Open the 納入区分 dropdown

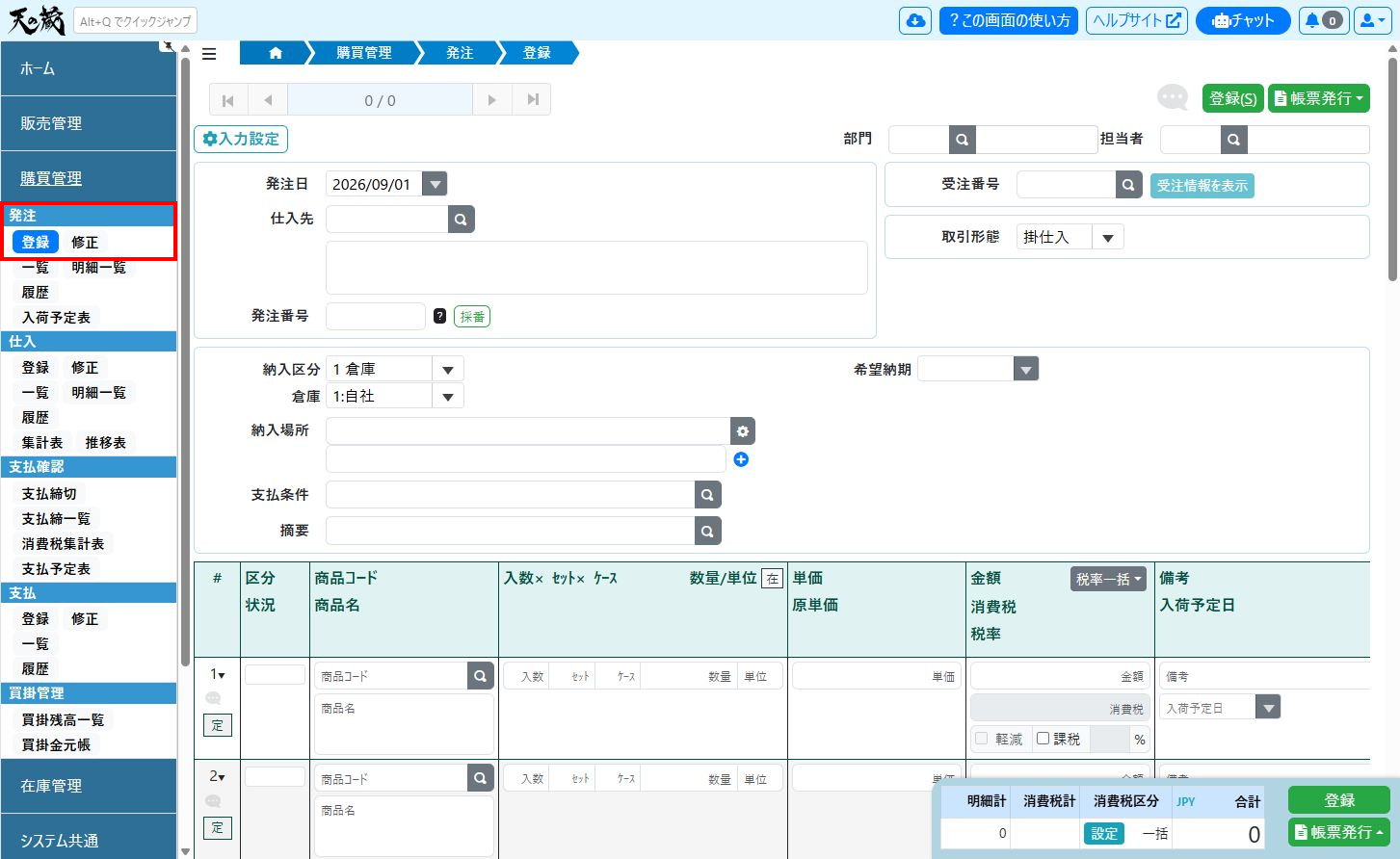(x=447, y=370)
